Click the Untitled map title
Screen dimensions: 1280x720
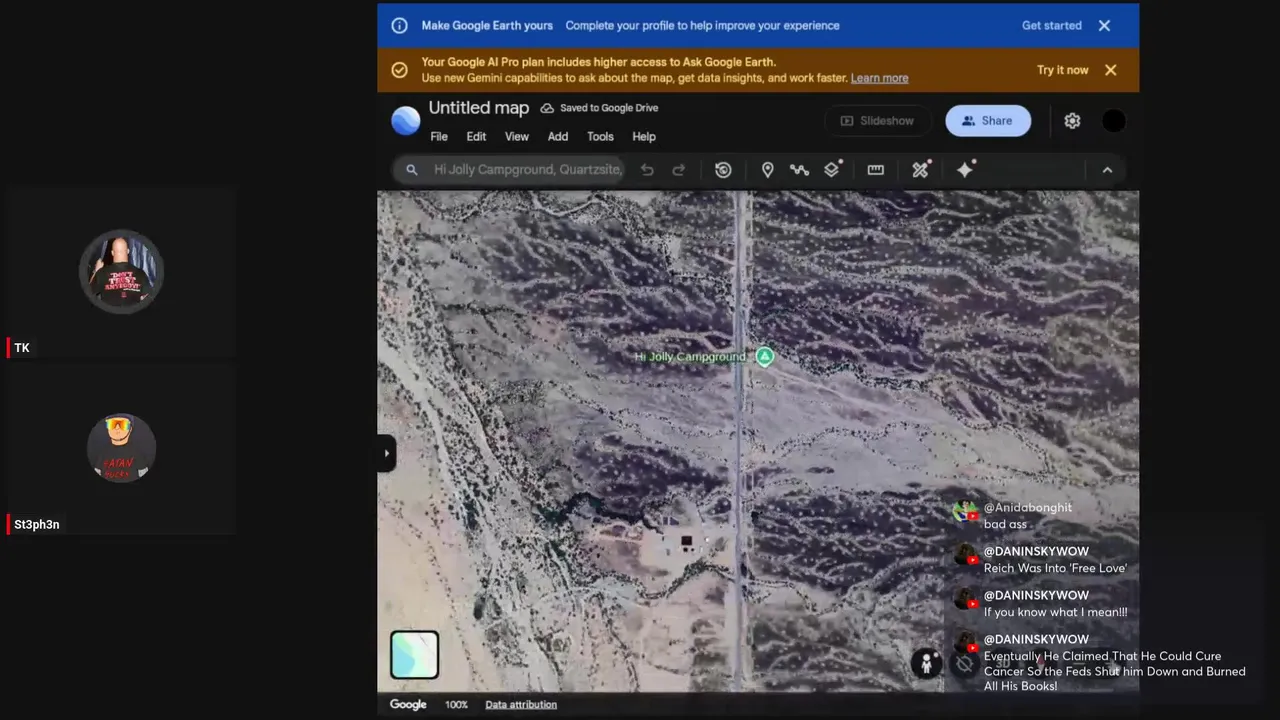point(479,108)
